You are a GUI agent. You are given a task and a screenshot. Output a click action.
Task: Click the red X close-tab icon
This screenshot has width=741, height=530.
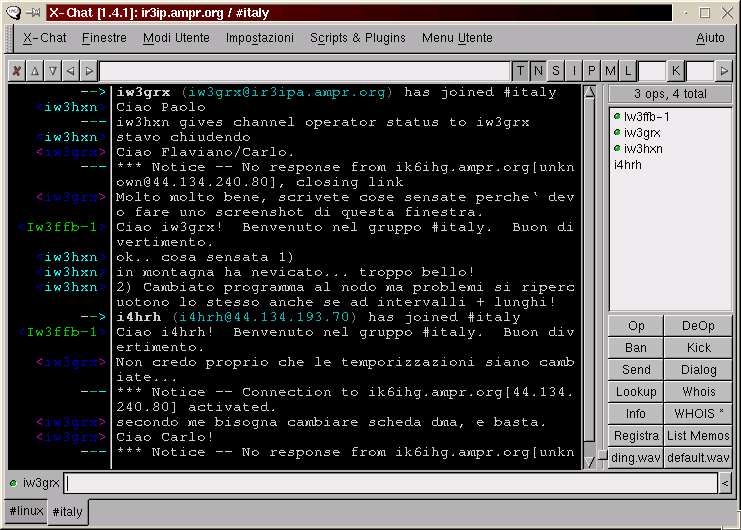(17, 71)
